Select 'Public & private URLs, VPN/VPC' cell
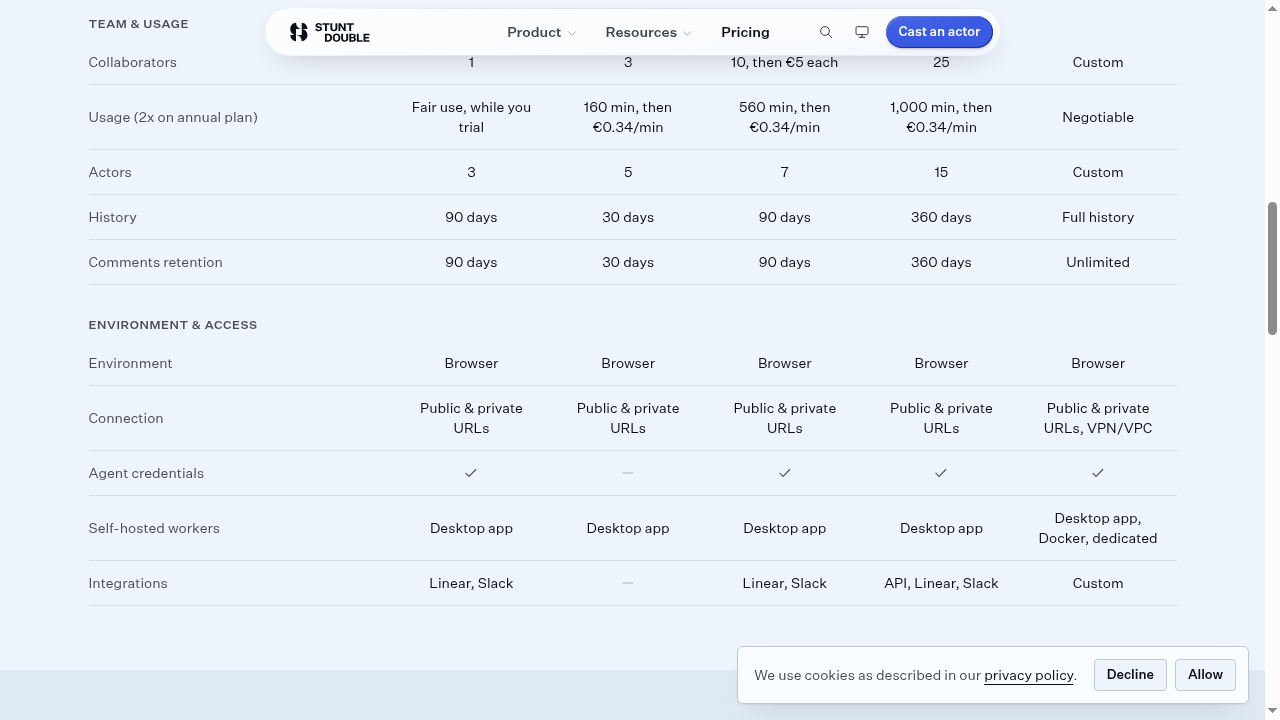1280x720 pixels. [1098, 418]
